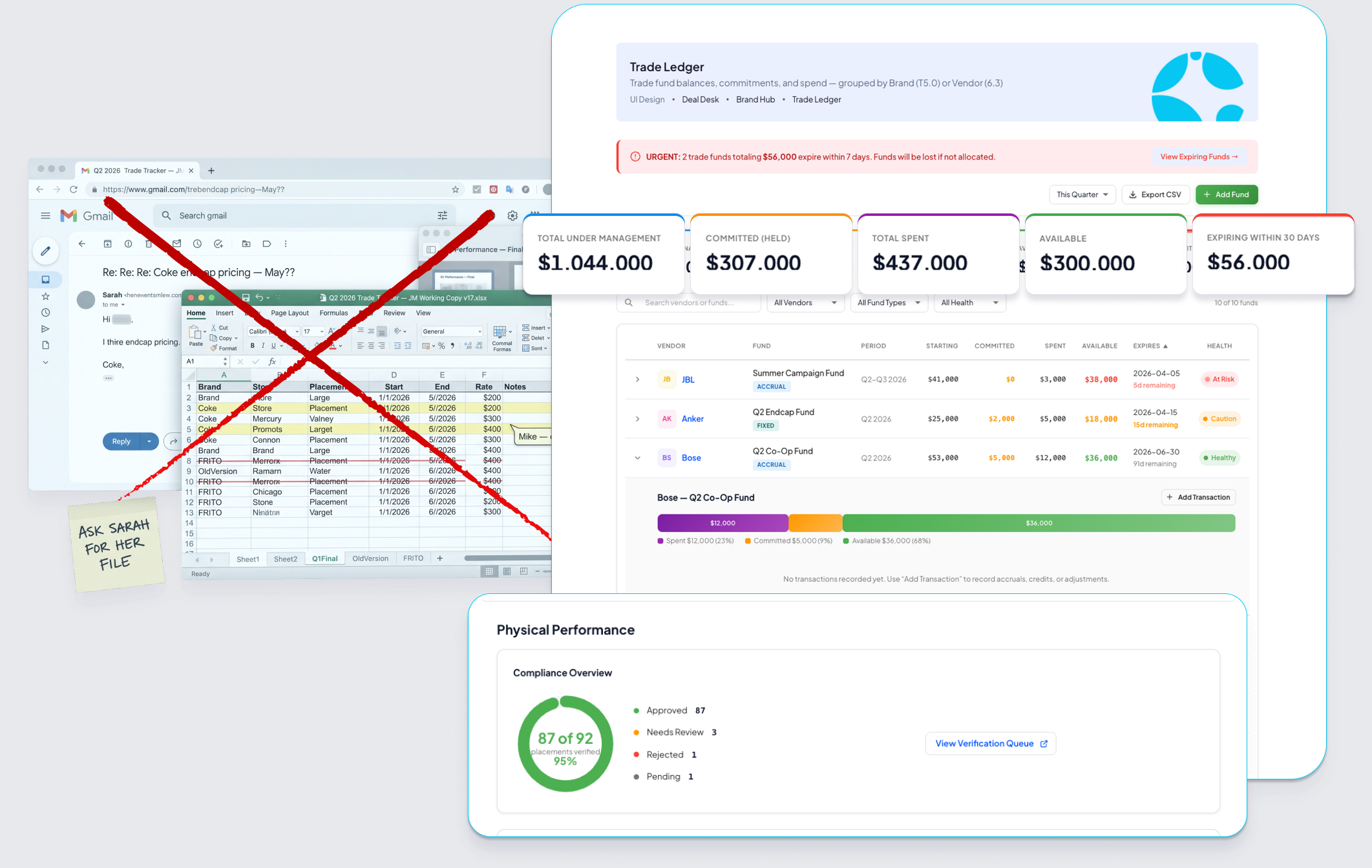Open Gmail inbox icon in sidebar
Viewport: 1372px width, 868px height.
45,280
